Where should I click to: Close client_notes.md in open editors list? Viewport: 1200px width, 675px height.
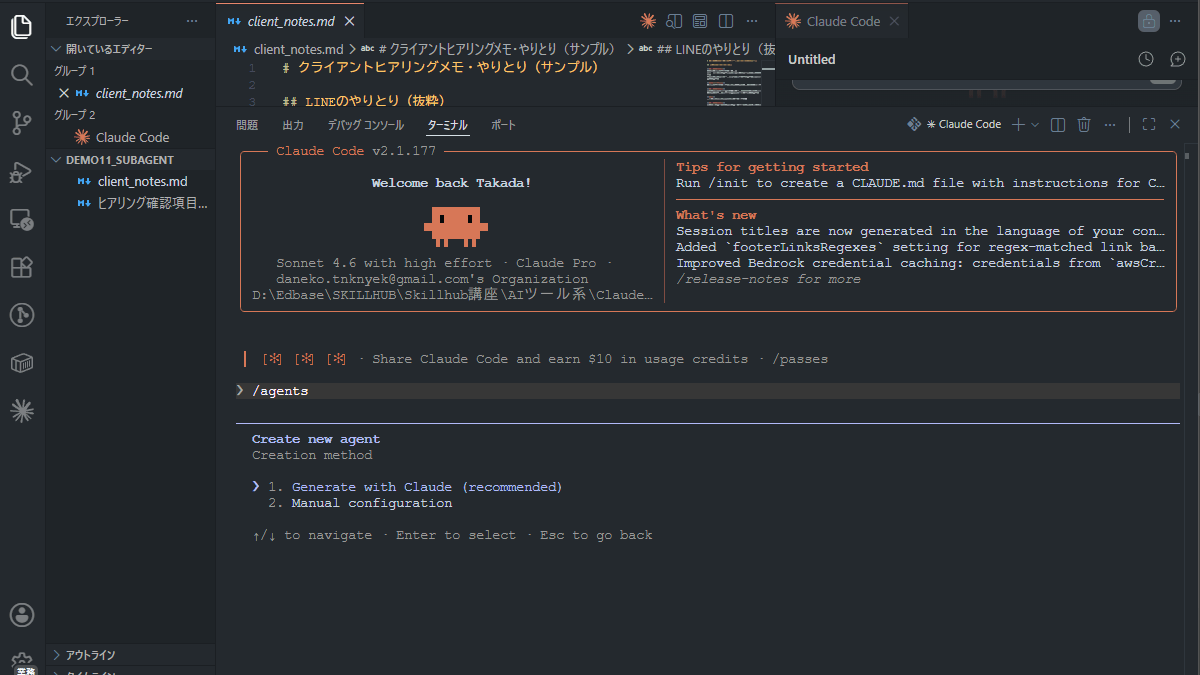(64, 93)
